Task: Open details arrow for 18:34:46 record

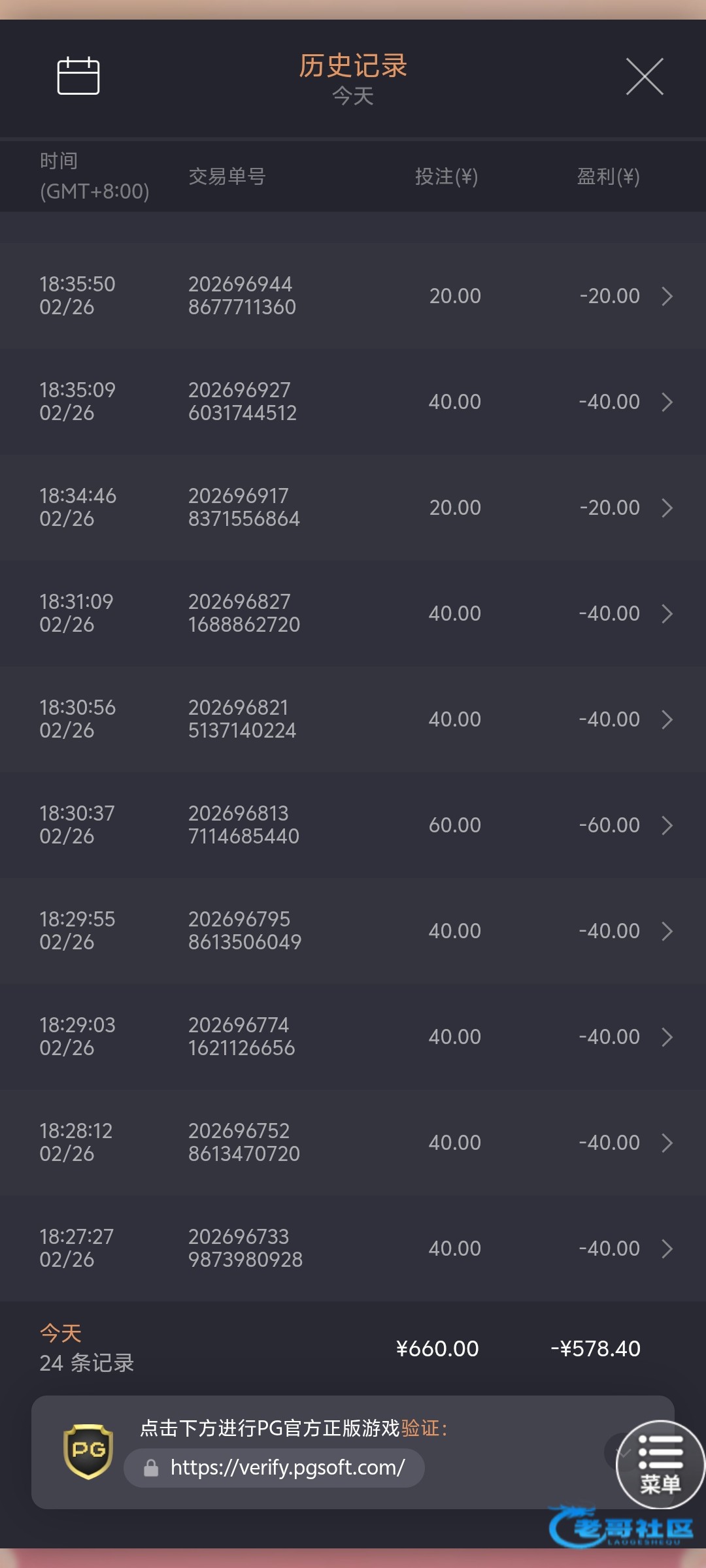Action: (667, 508)
